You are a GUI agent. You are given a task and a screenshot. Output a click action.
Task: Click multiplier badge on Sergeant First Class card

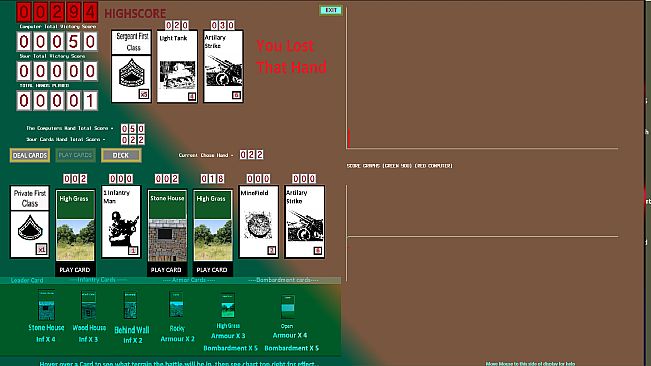coord(144,94)
